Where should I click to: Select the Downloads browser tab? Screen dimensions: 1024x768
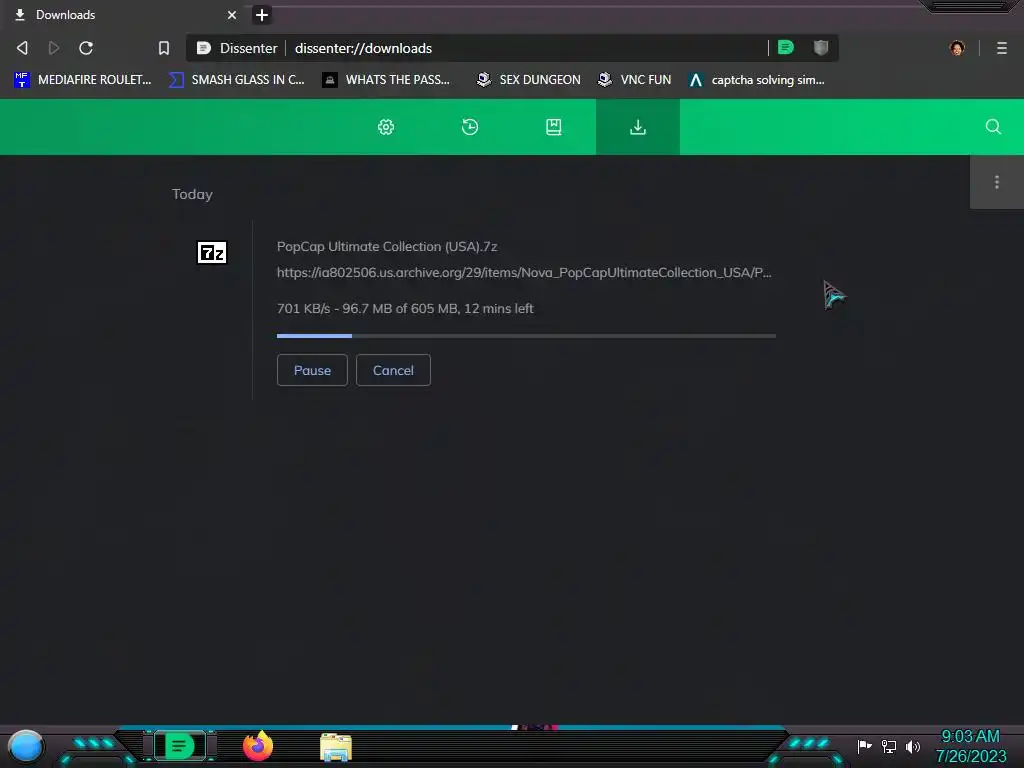coord(124,14)
